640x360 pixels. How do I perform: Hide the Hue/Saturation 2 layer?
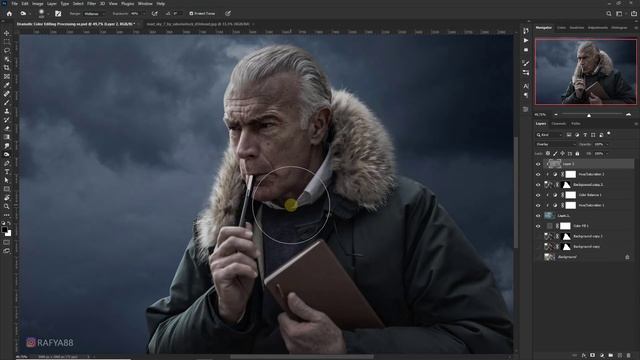pos(538,174)
